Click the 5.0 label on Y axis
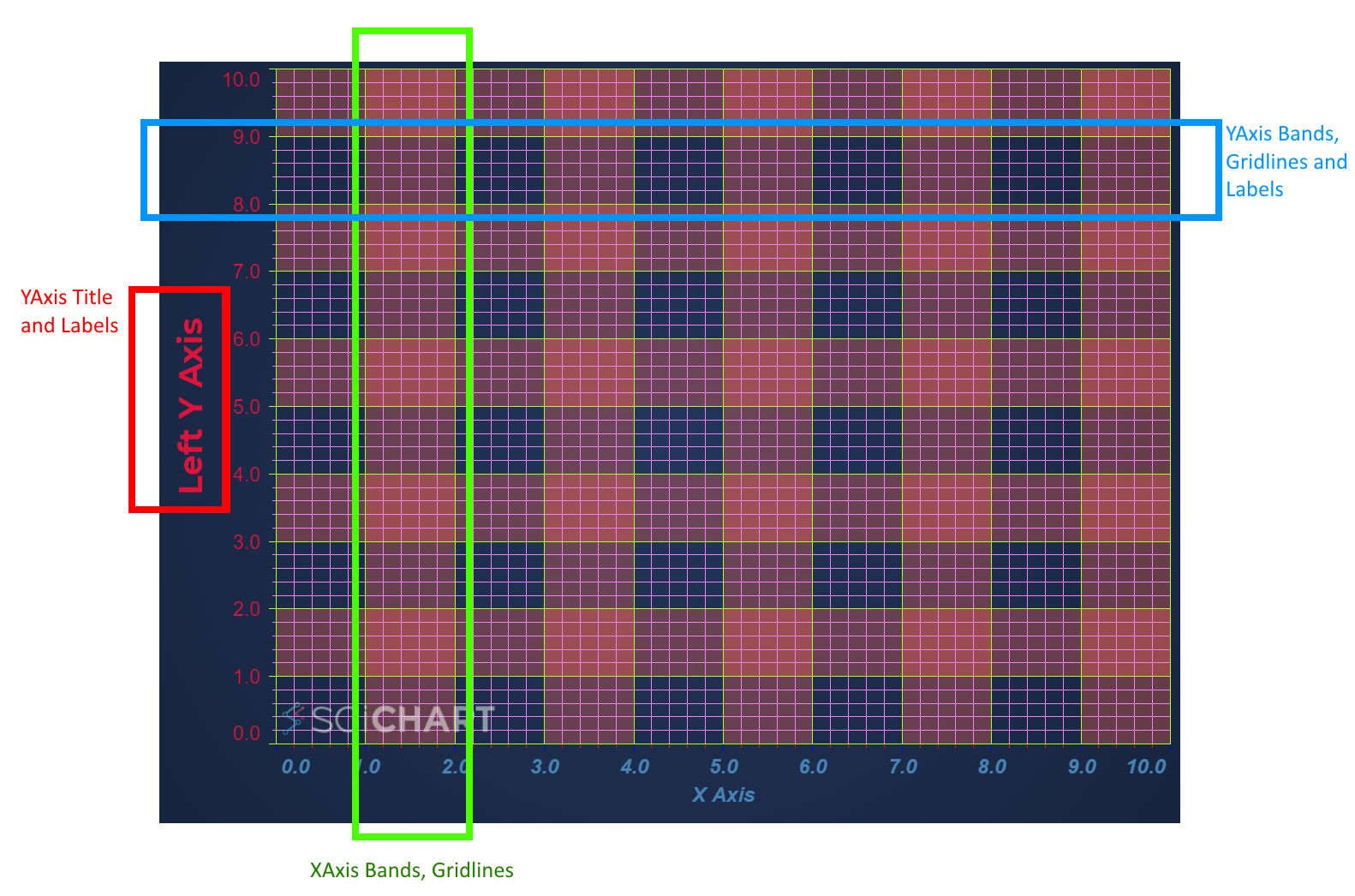 click(246, 407)
